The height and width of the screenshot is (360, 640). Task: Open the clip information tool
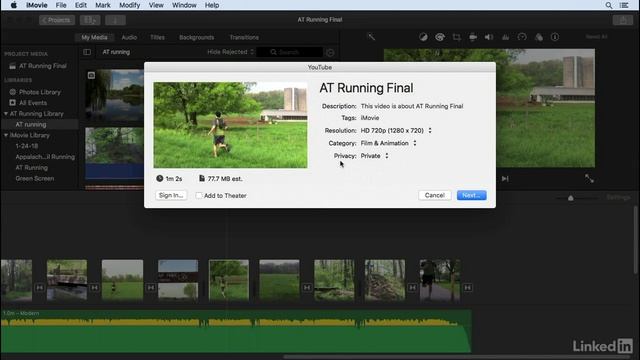point(555,37)
